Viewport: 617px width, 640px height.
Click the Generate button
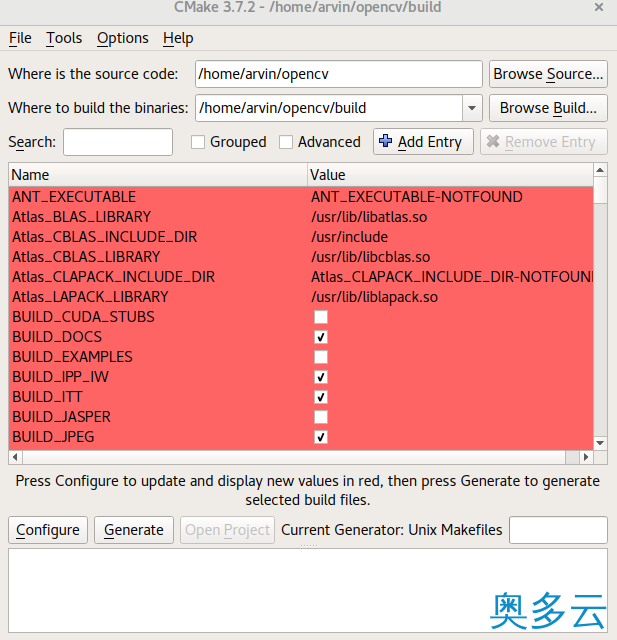(134, 530)
